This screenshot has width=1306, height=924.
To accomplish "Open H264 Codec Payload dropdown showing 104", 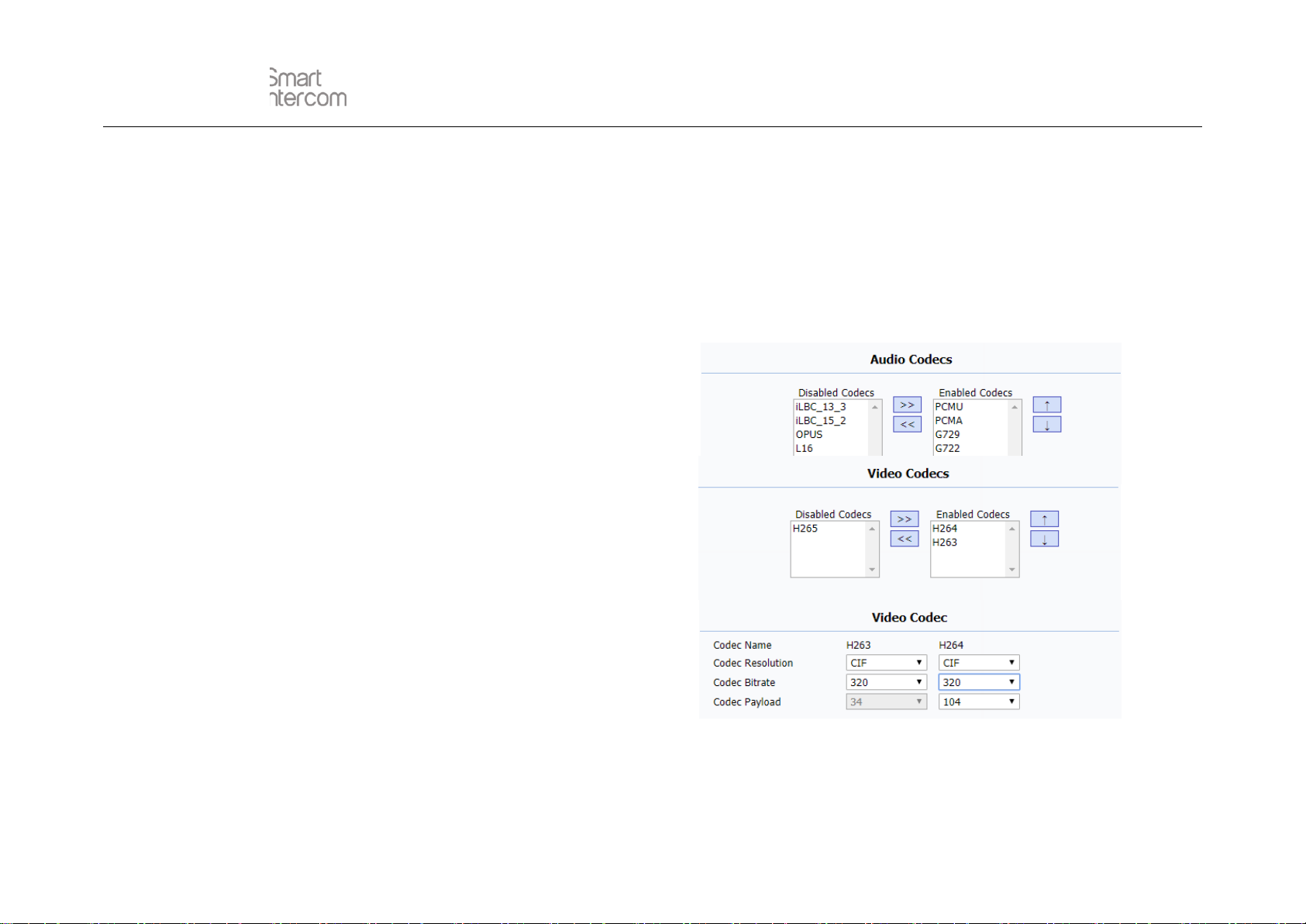I will point(979,702).
